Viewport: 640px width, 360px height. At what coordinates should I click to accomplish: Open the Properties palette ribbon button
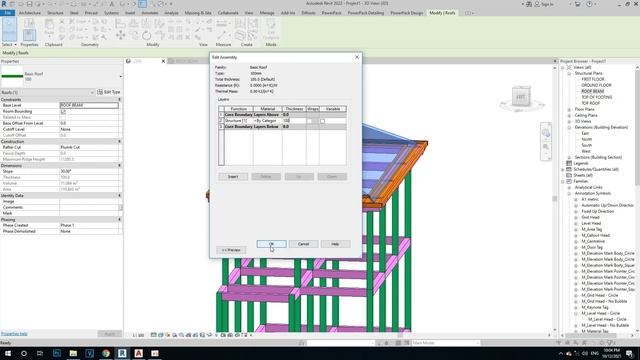[x=29, y=35]
